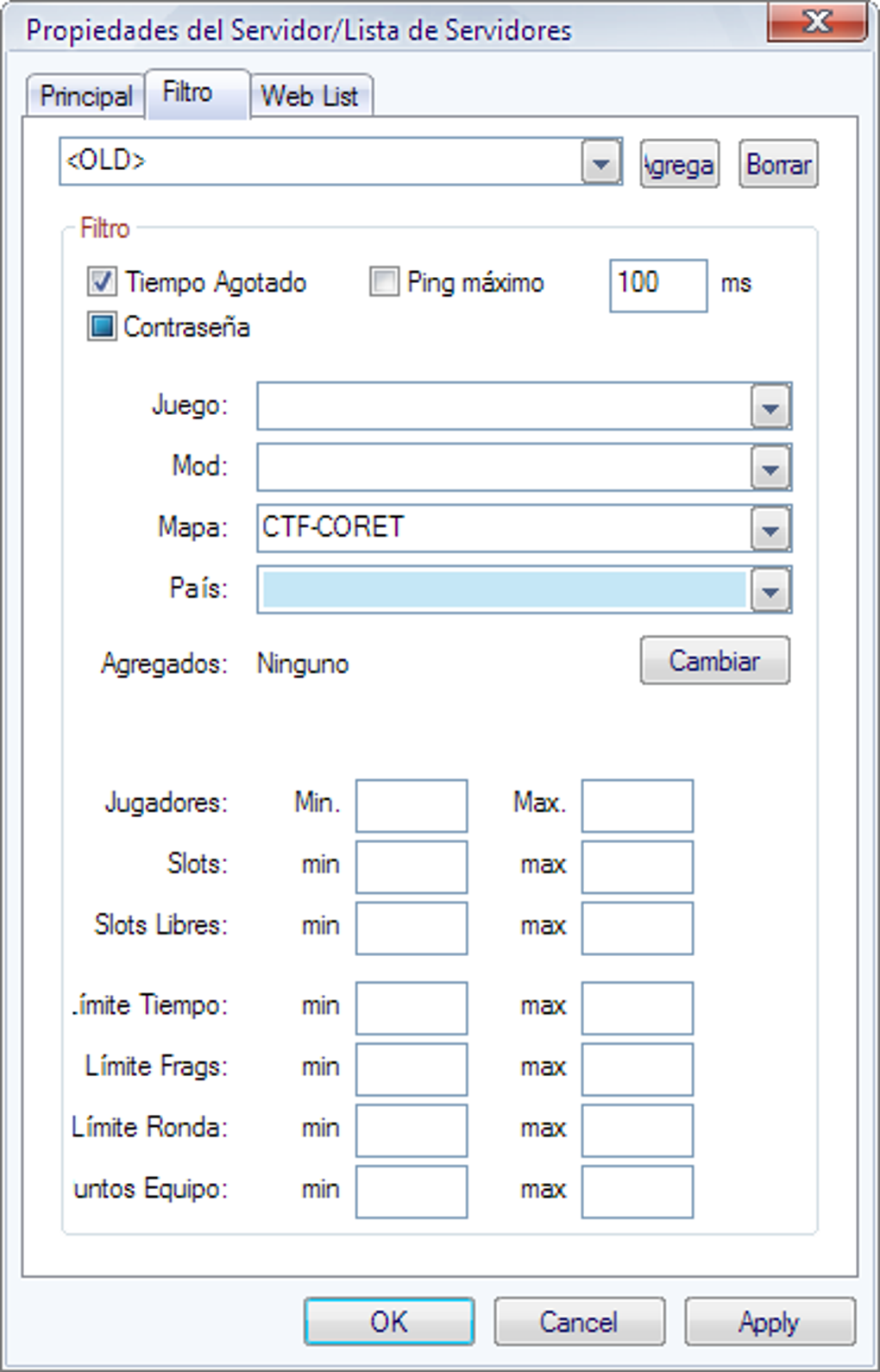Click the Cambiar button
Image resolution: width=880 pixels, height=1372 pixels.
[x=714, y=661]
